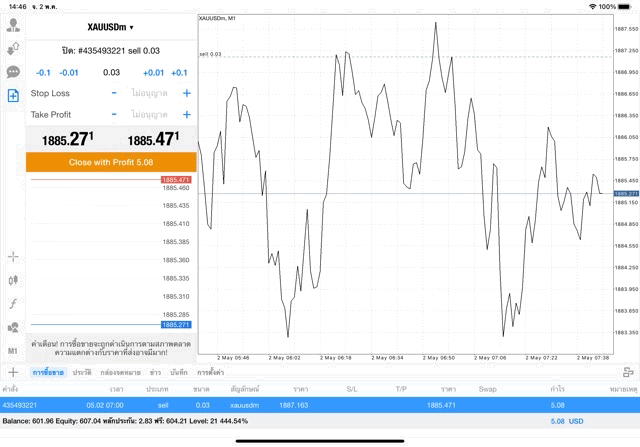Viewport: 640px width, 447px height.
Task: Increase volume by +0.01
Action: click(153, 72)
